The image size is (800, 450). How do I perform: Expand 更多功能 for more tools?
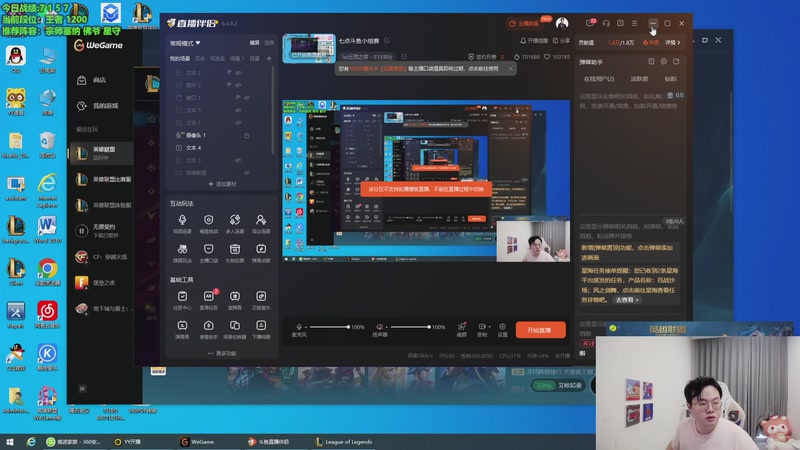(222, 353)
